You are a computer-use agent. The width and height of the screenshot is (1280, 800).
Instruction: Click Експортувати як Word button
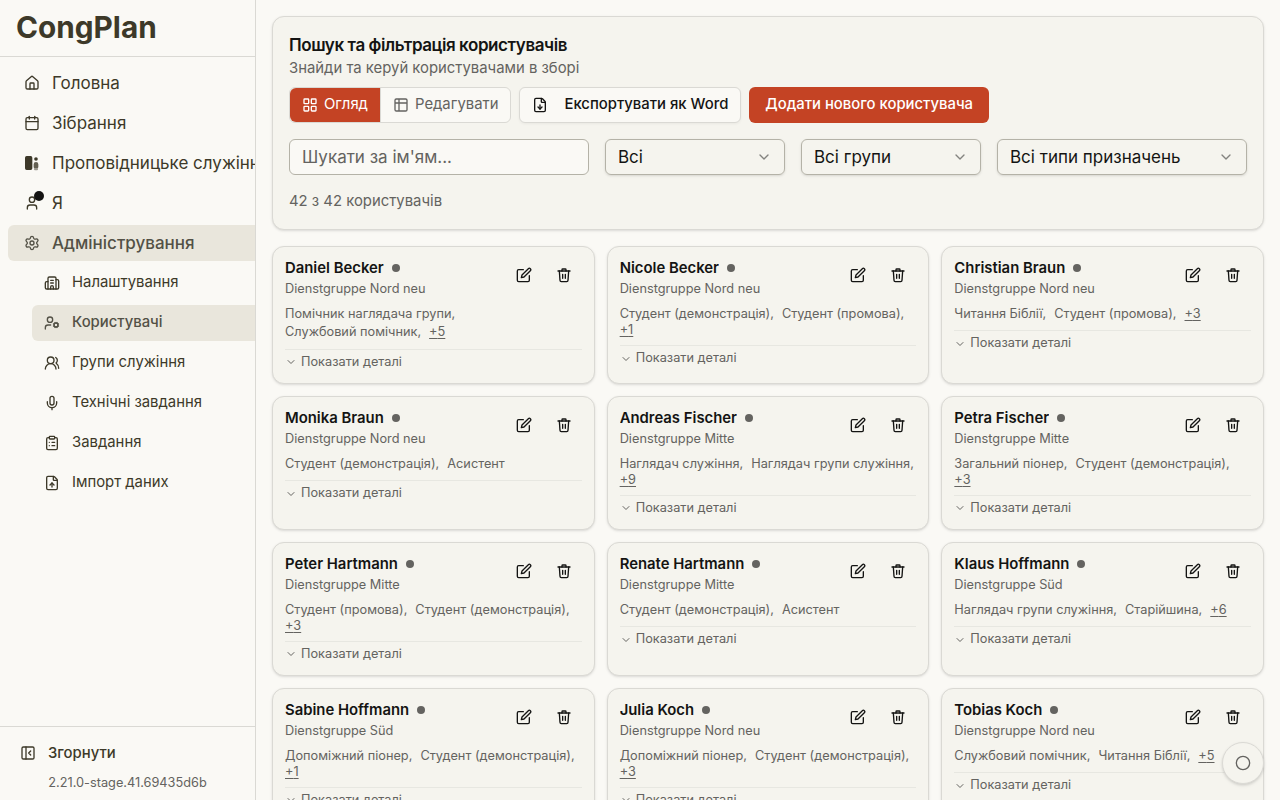(630, 104)
